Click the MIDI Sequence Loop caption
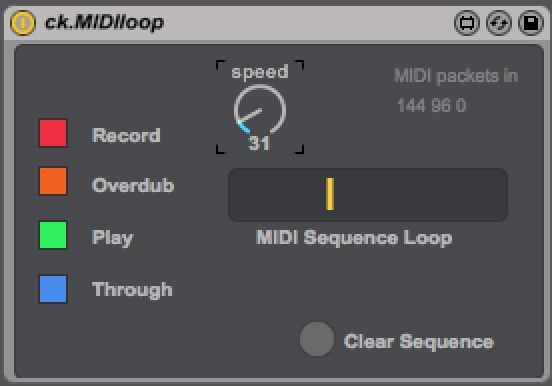Viewport: 552px width, 386px height. point(354,238)
